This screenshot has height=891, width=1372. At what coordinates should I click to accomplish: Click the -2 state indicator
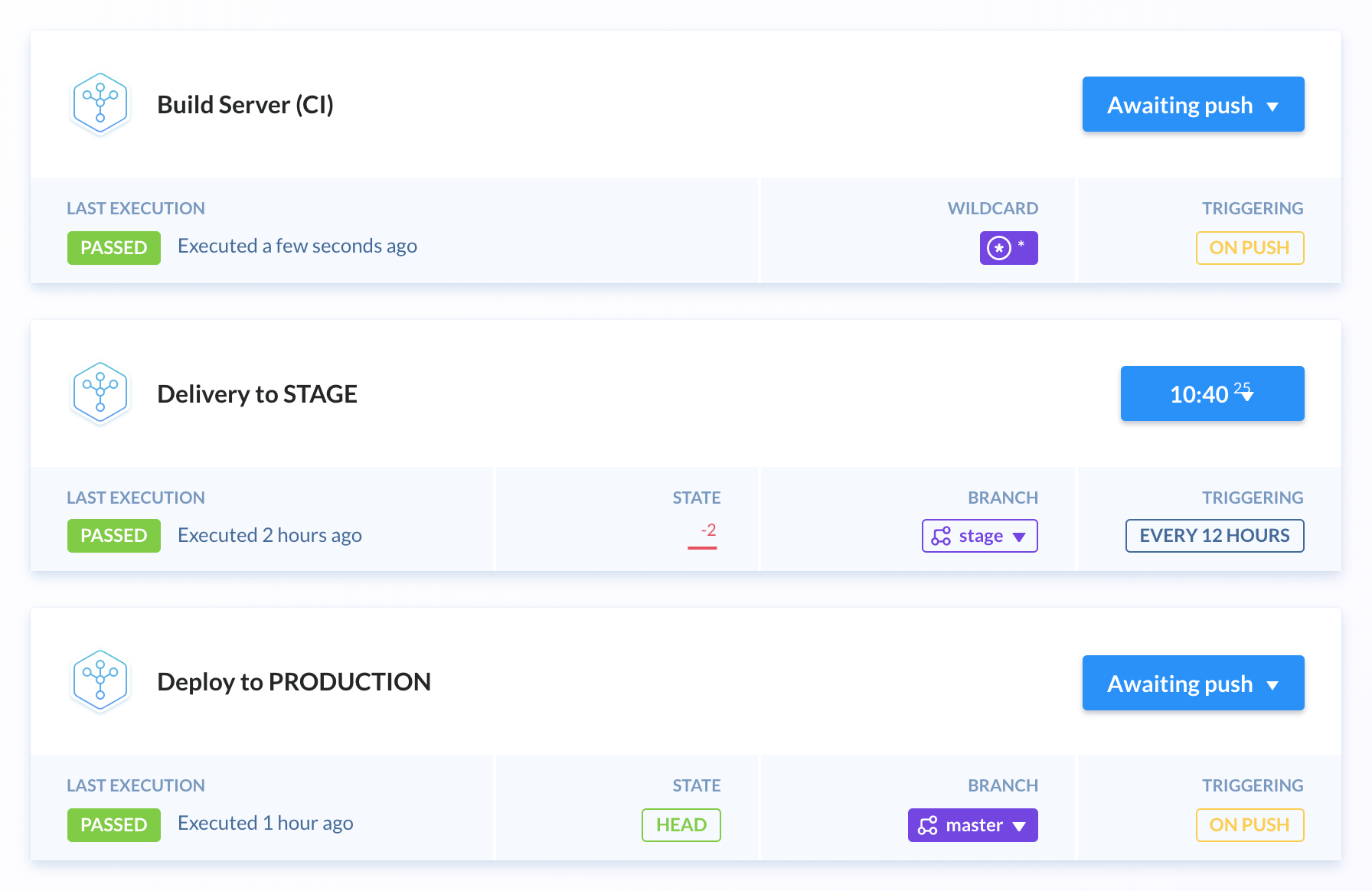[703, 535]
